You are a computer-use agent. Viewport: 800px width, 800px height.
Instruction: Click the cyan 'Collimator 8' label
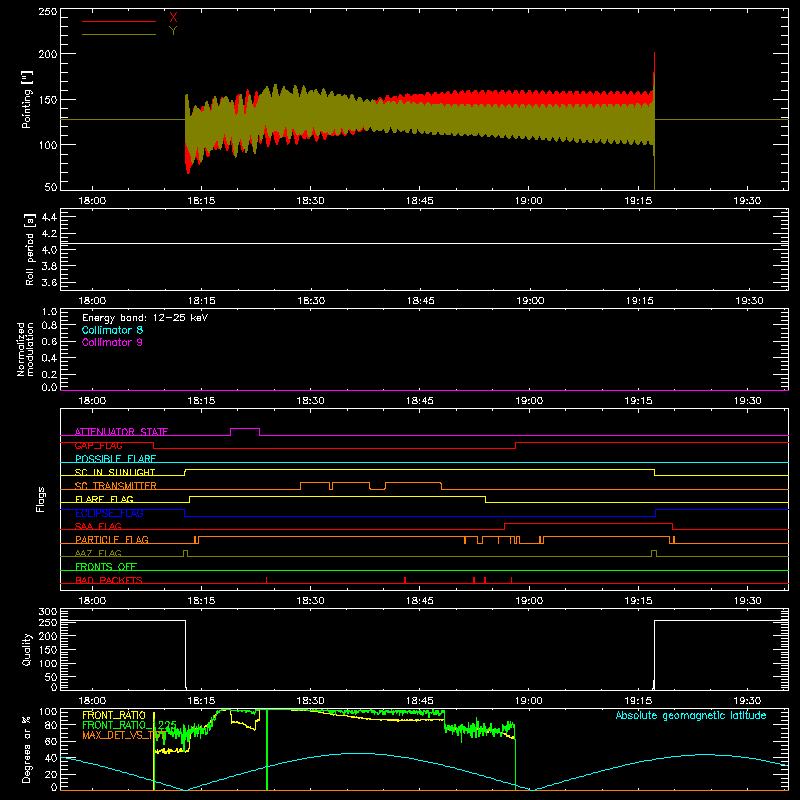112,330
